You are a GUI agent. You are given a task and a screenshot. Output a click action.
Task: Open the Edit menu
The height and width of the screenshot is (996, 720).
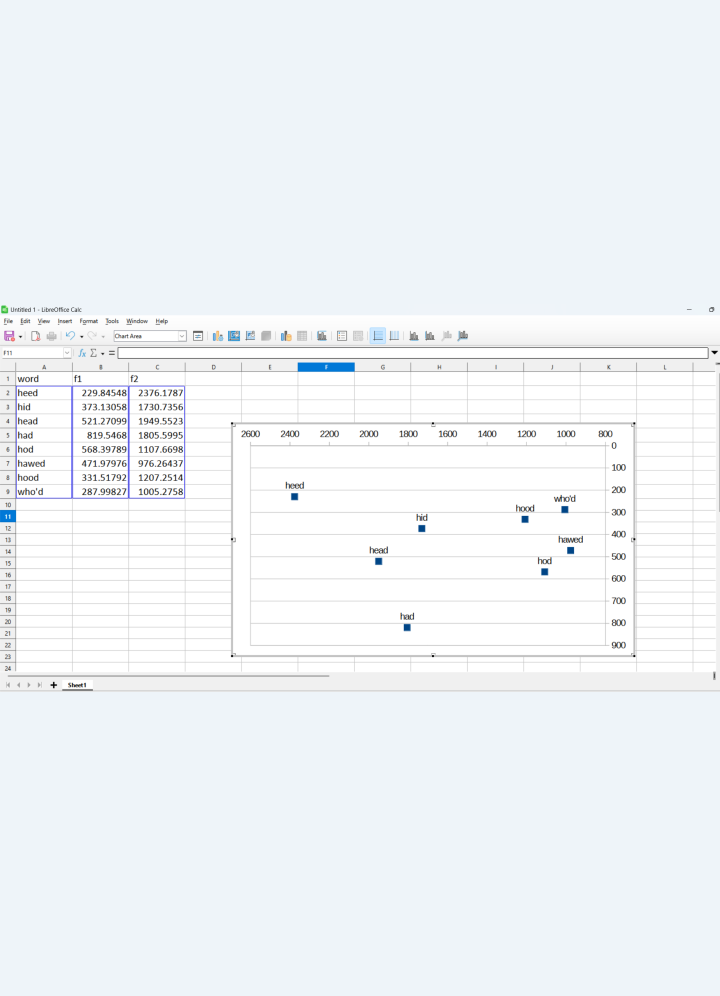point(25,321)
